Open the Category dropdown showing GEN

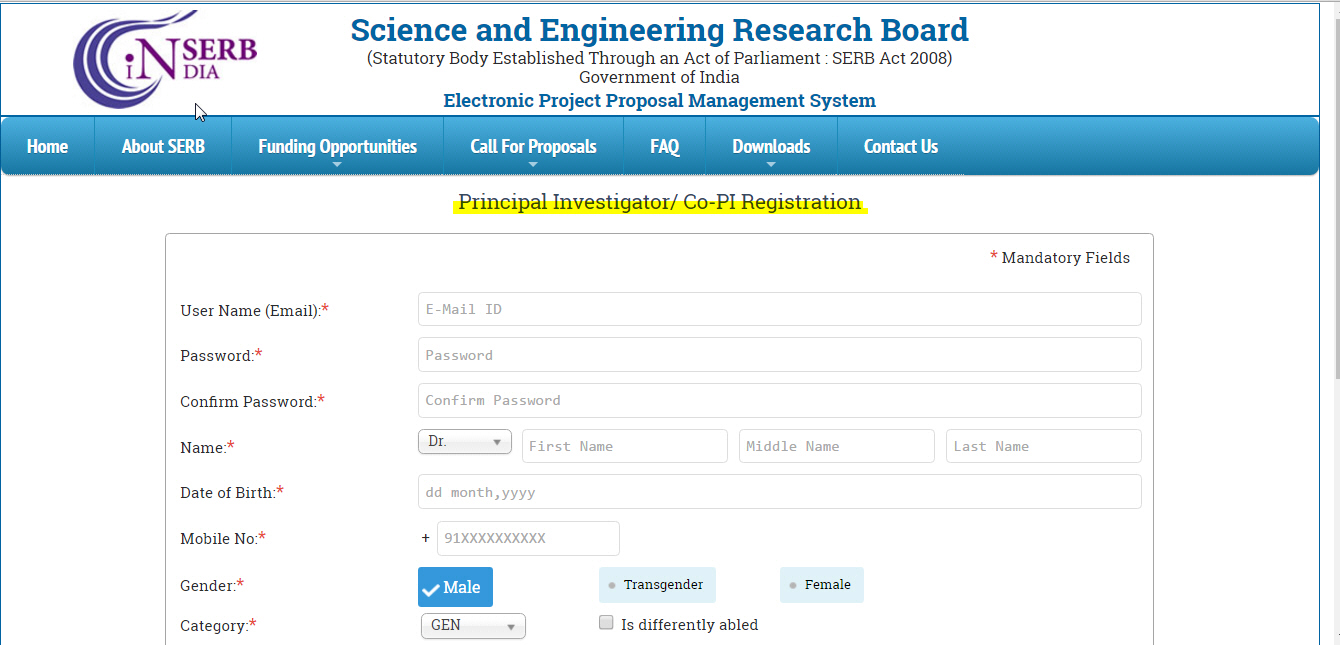(472, 625)
